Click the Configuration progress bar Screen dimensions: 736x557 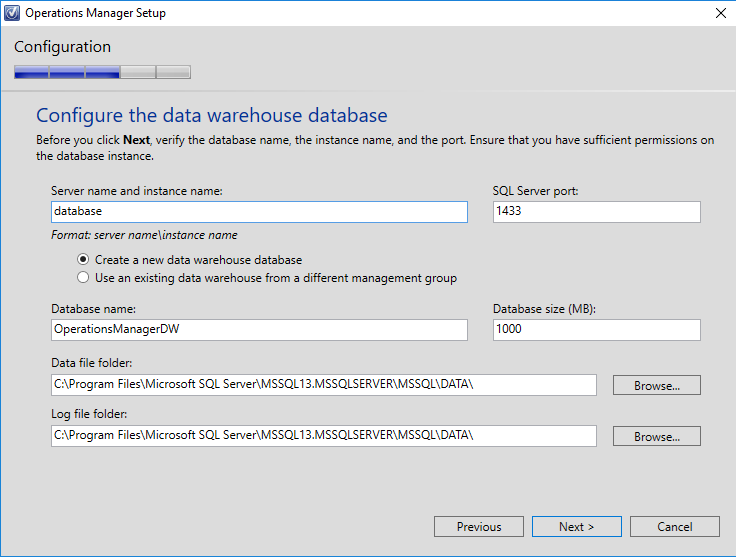click(x=102, y=72)
